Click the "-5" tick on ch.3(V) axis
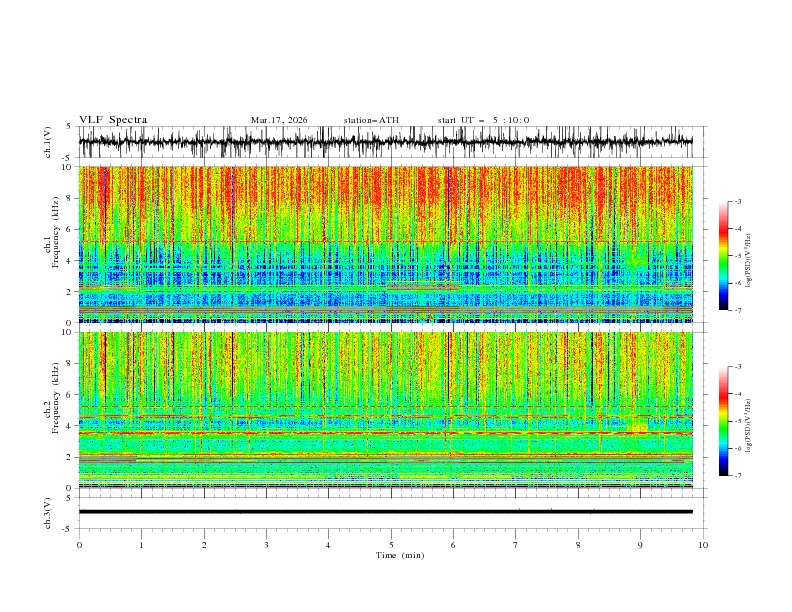The image size is (792, 612). [x=68, y=529]
